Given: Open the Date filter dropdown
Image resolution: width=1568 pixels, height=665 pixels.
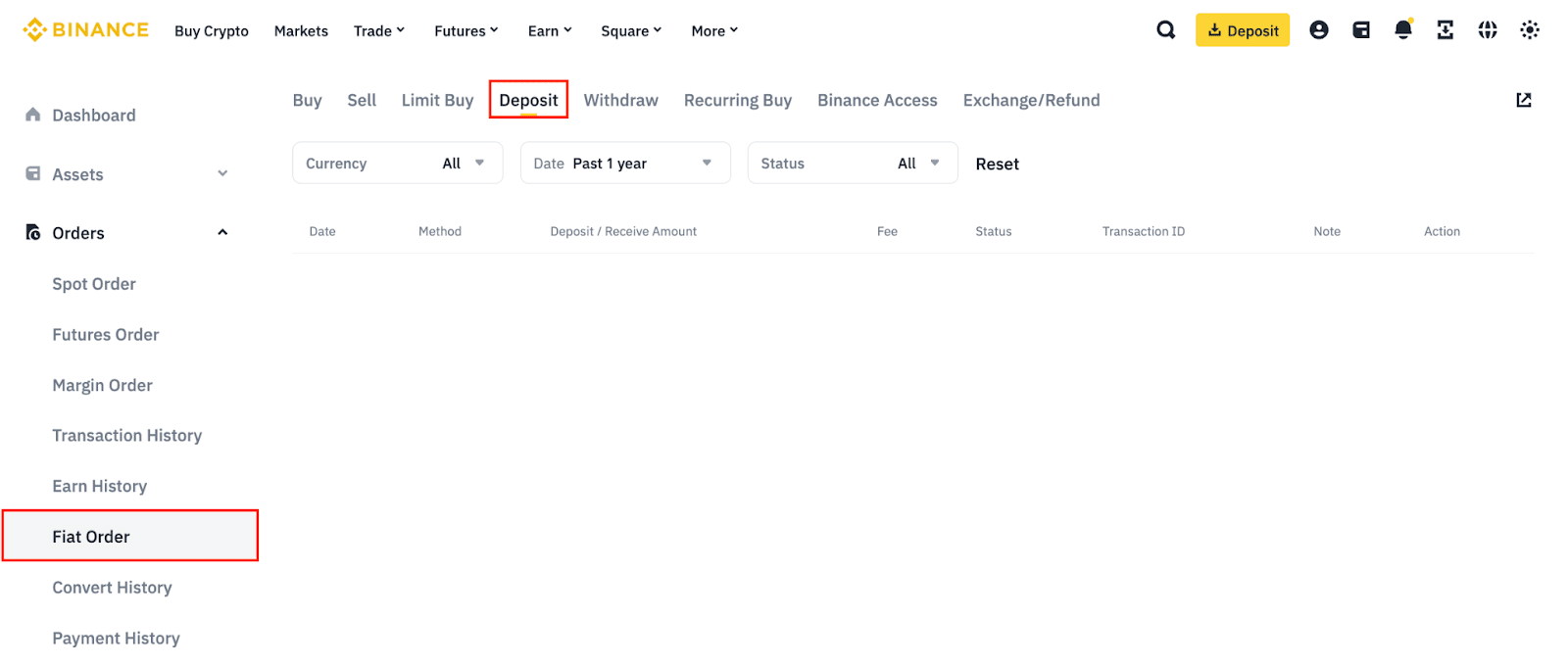Looking at the screenshot, I should click(624, 164).
